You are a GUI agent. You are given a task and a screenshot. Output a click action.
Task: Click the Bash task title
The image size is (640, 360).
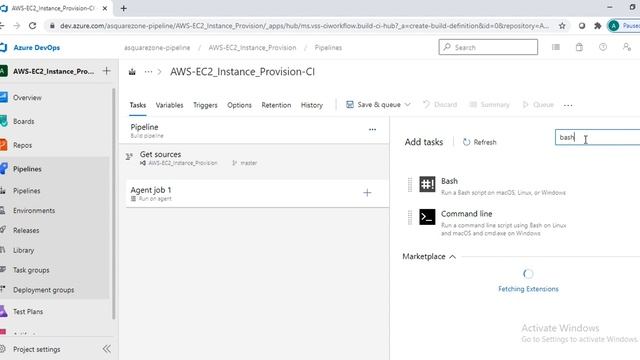449,181
